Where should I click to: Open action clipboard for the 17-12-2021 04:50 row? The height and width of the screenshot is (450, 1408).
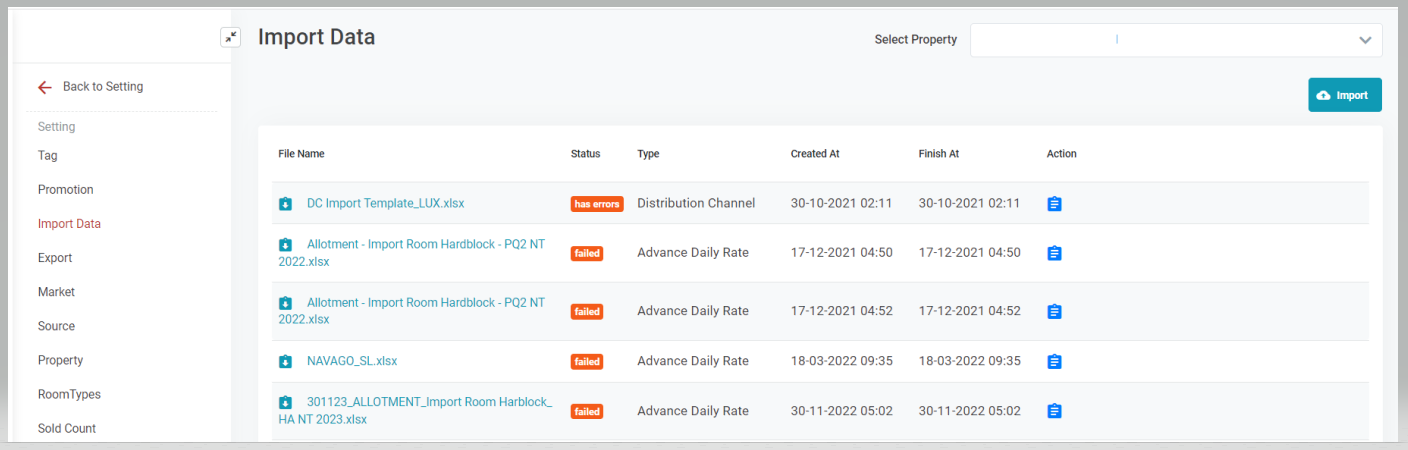(x=1054, y=253)
